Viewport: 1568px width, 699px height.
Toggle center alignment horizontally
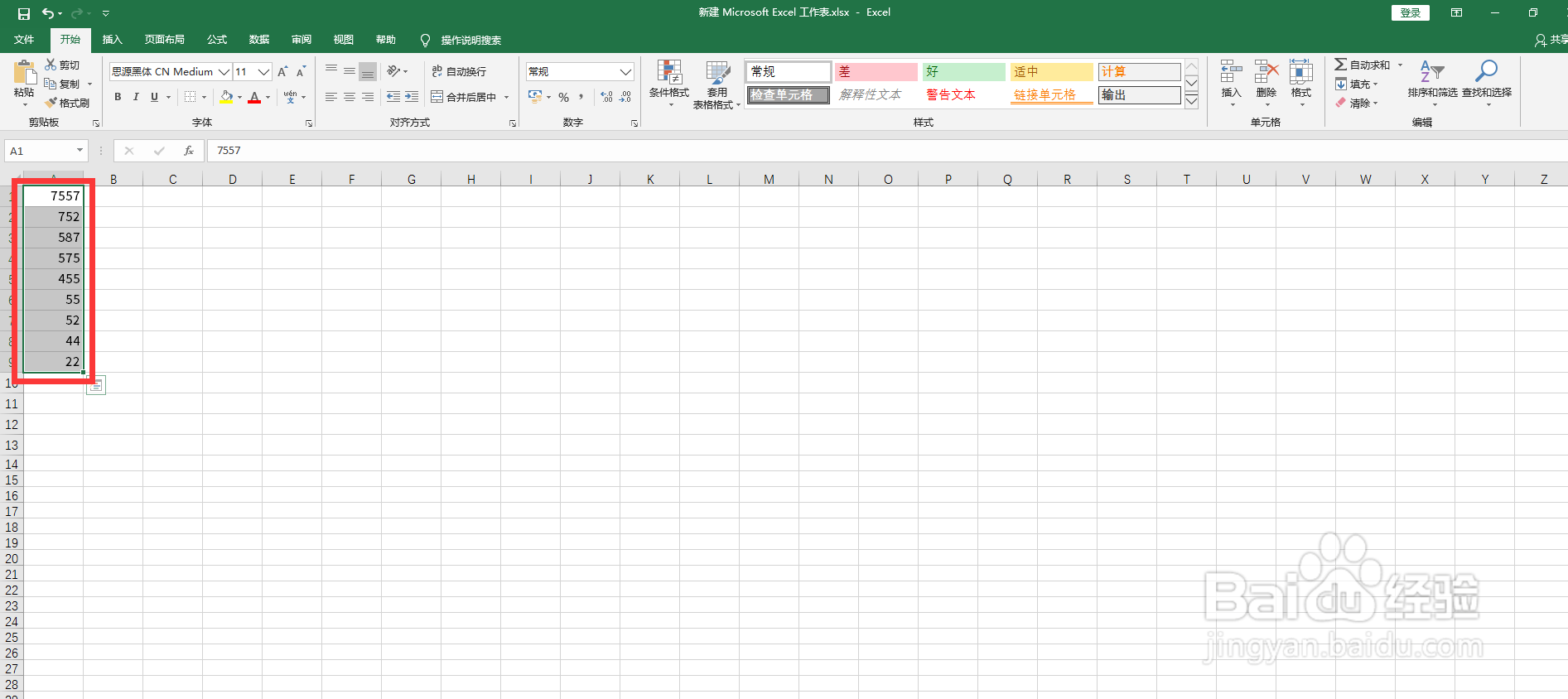(350, 97)
